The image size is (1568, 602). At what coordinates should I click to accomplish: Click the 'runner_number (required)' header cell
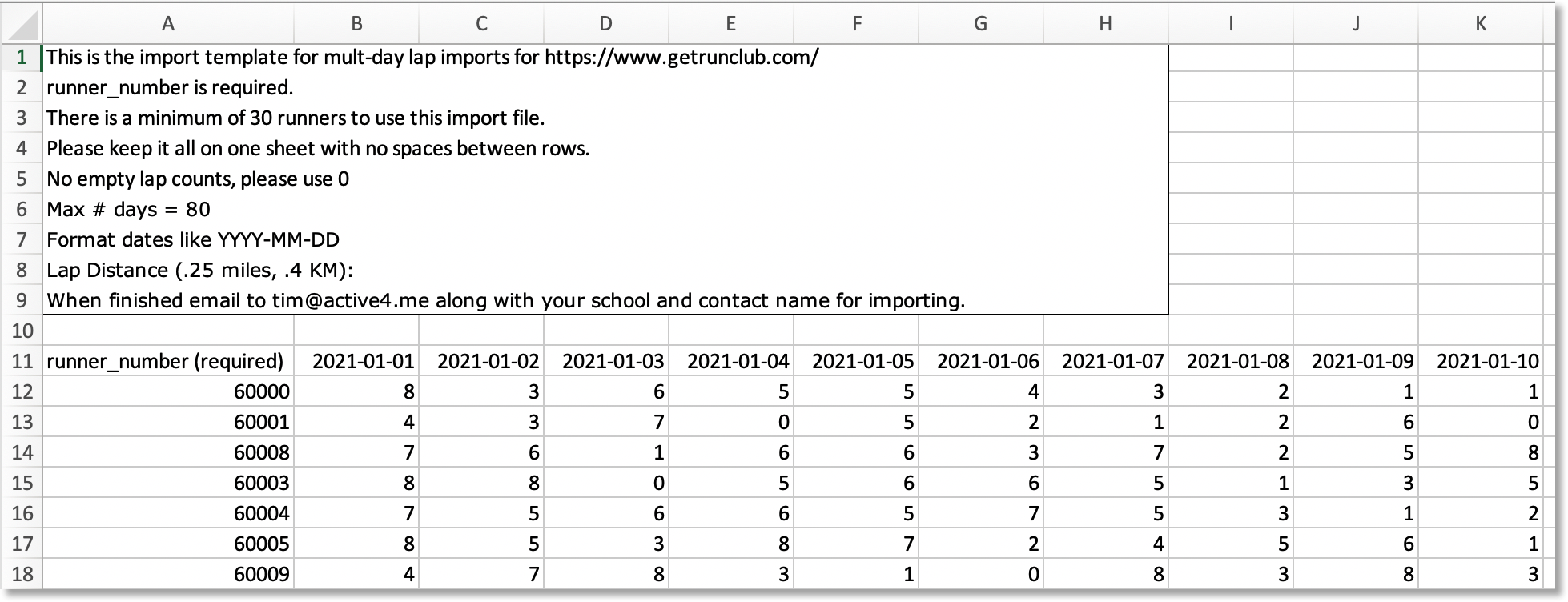[166, 362]
